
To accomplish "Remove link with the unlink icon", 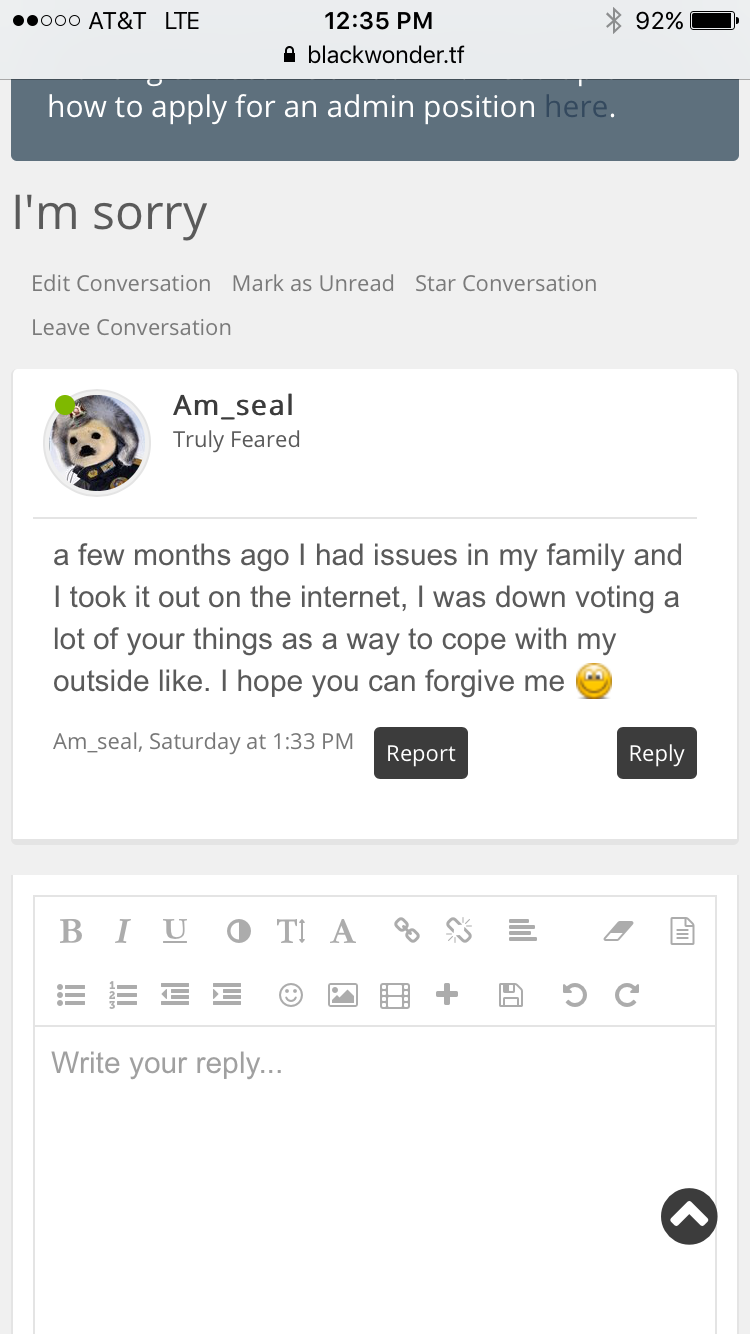I will point(458,931).
